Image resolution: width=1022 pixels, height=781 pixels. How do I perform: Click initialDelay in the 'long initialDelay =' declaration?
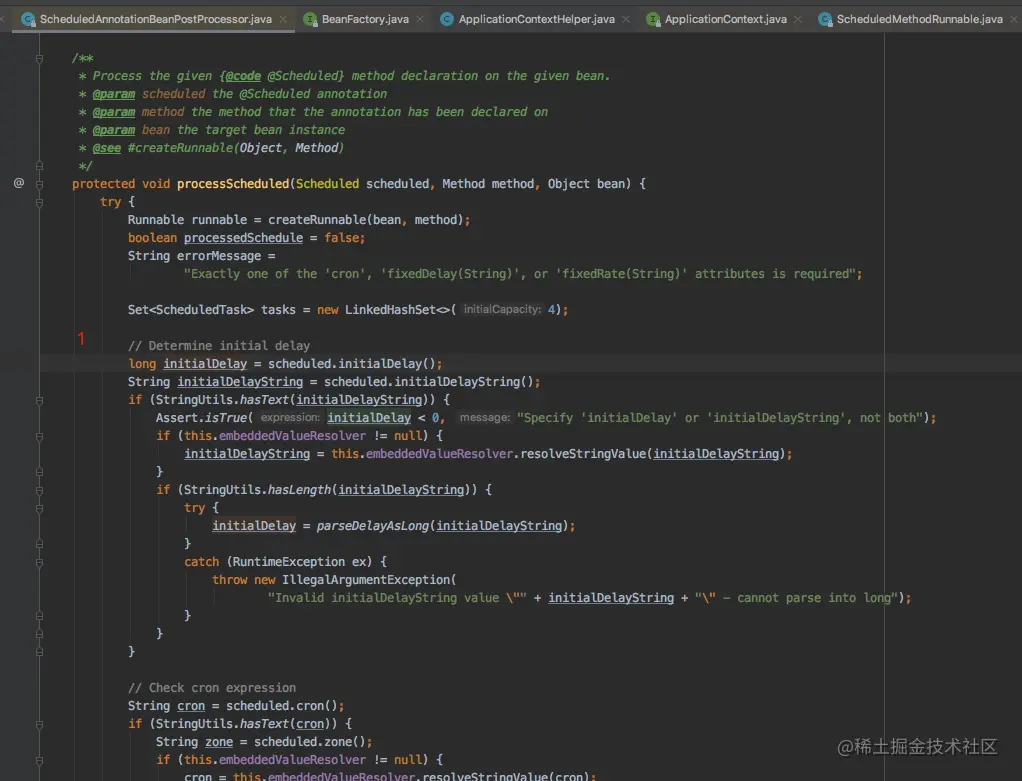point(205,364)
